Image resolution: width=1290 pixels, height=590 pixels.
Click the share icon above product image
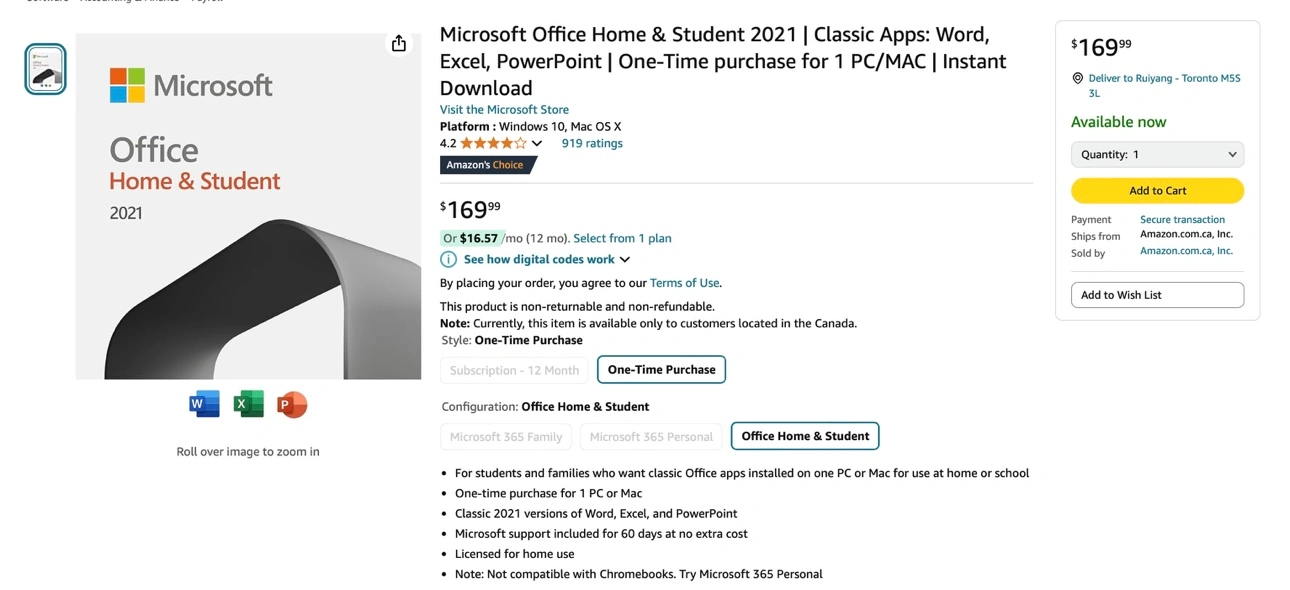399,43
